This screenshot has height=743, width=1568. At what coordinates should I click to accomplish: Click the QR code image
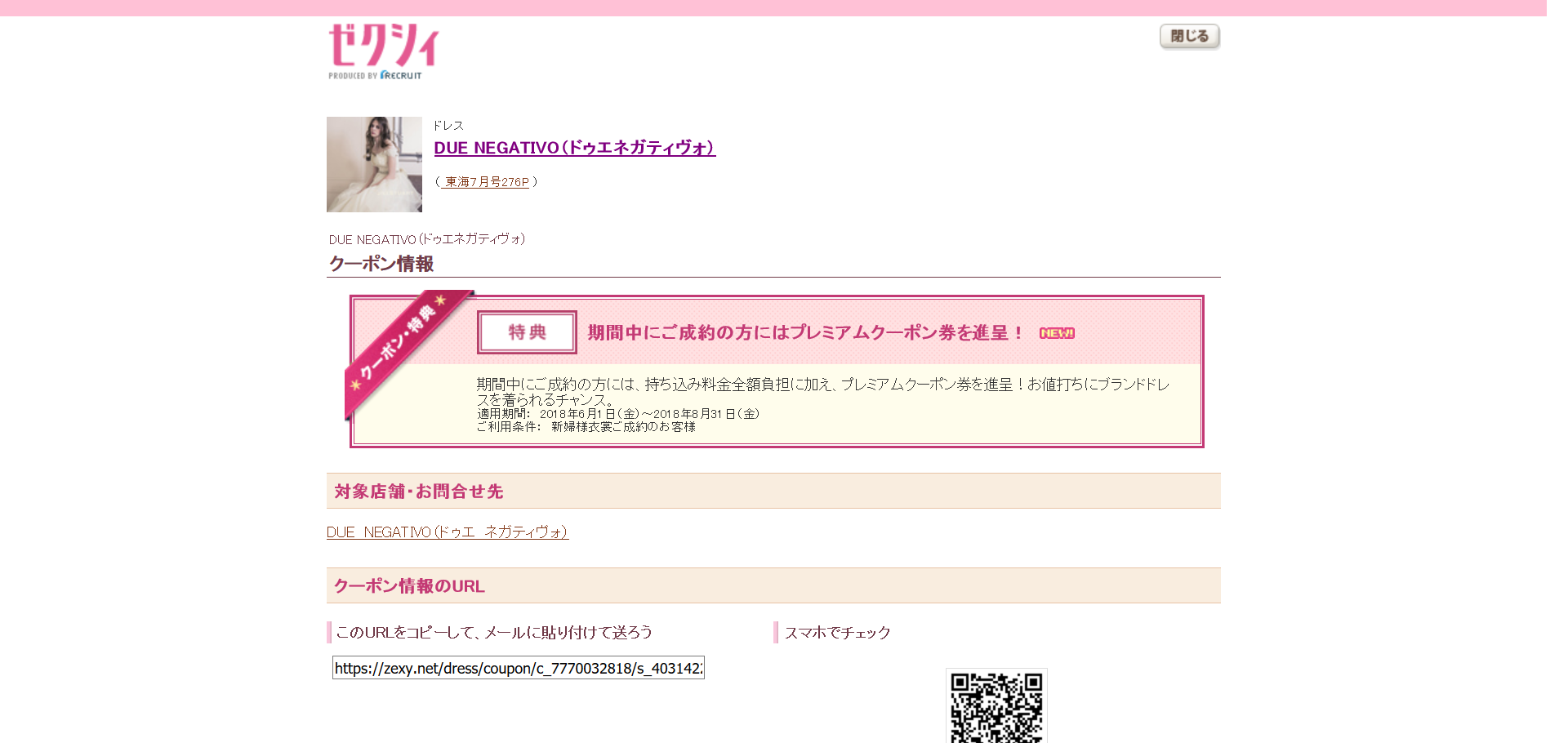[996, 706]
